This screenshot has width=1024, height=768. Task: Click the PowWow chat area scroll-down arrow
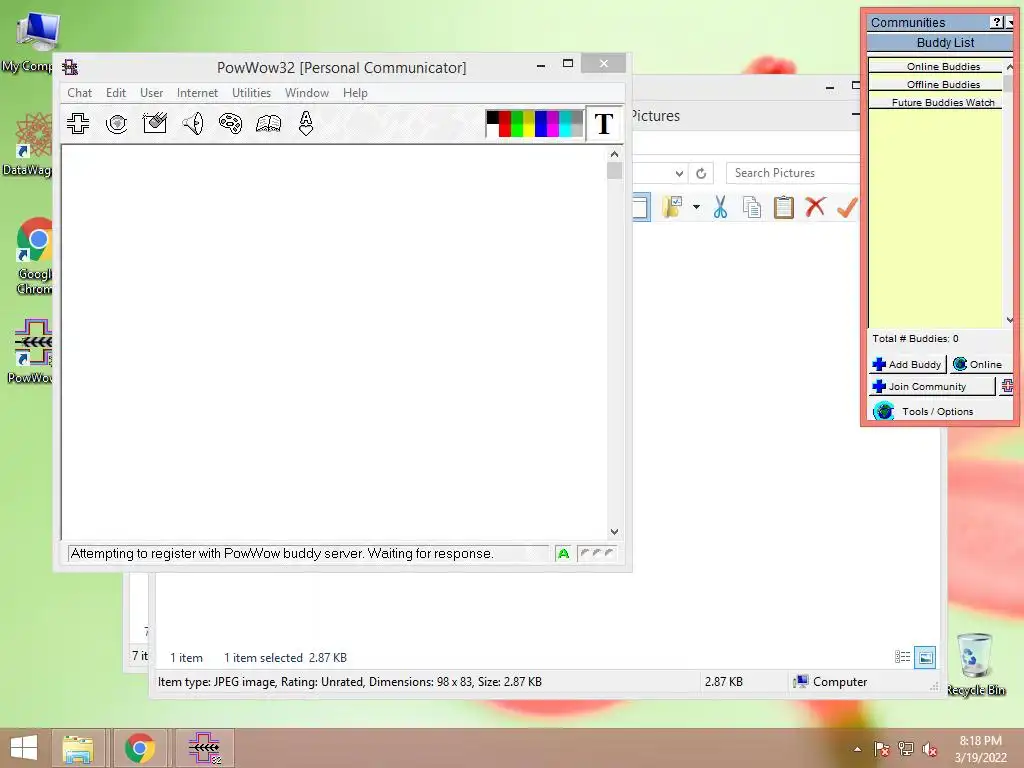[614, 532]
